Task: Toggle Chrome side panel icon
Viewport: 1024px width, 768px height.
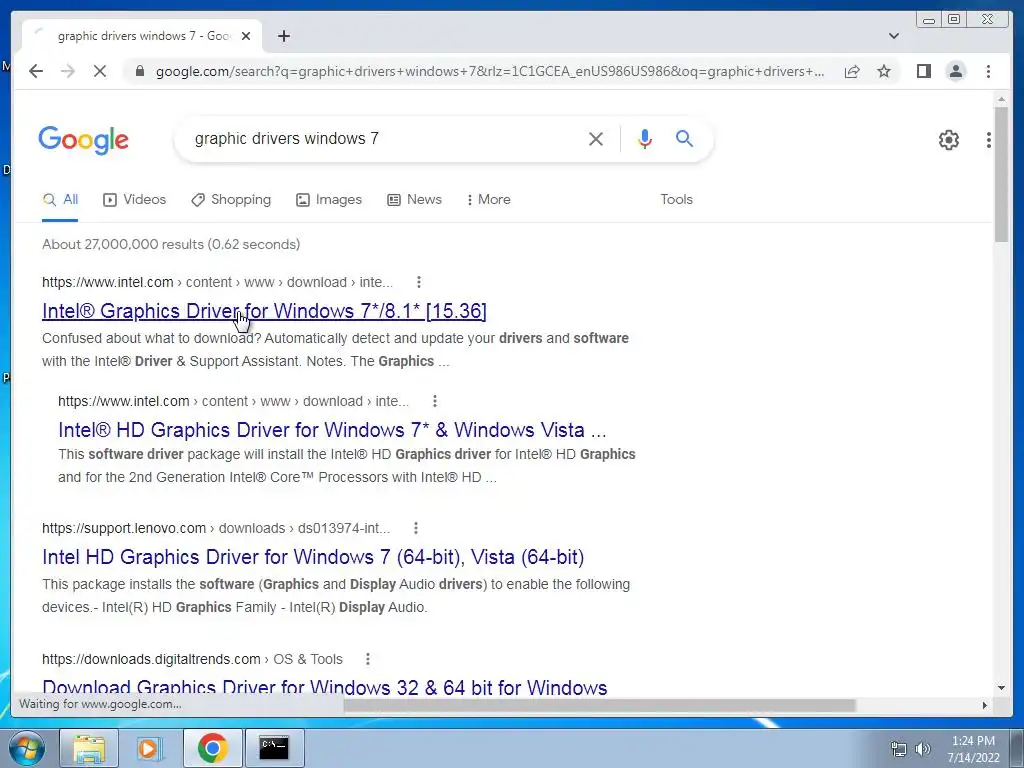Action: click(x=923, y=71)
